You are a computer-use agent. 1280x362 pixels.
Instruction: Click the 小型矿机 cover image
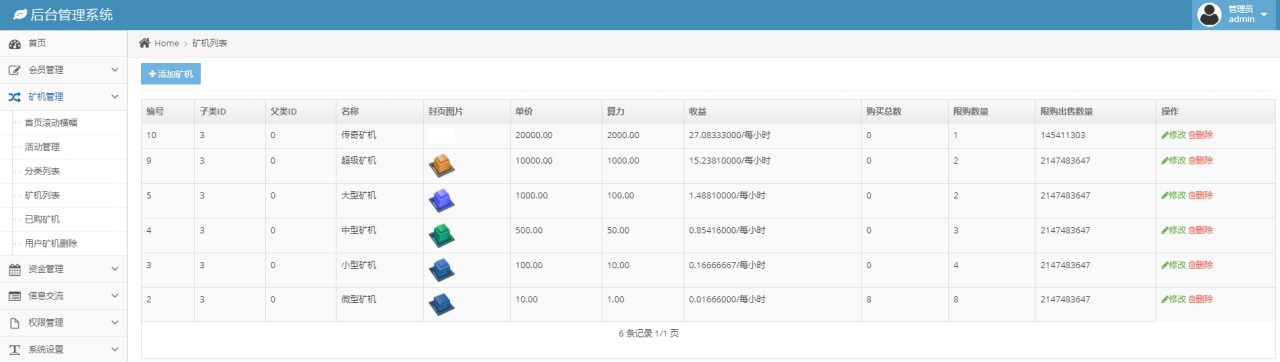click(x=441, y=270)
